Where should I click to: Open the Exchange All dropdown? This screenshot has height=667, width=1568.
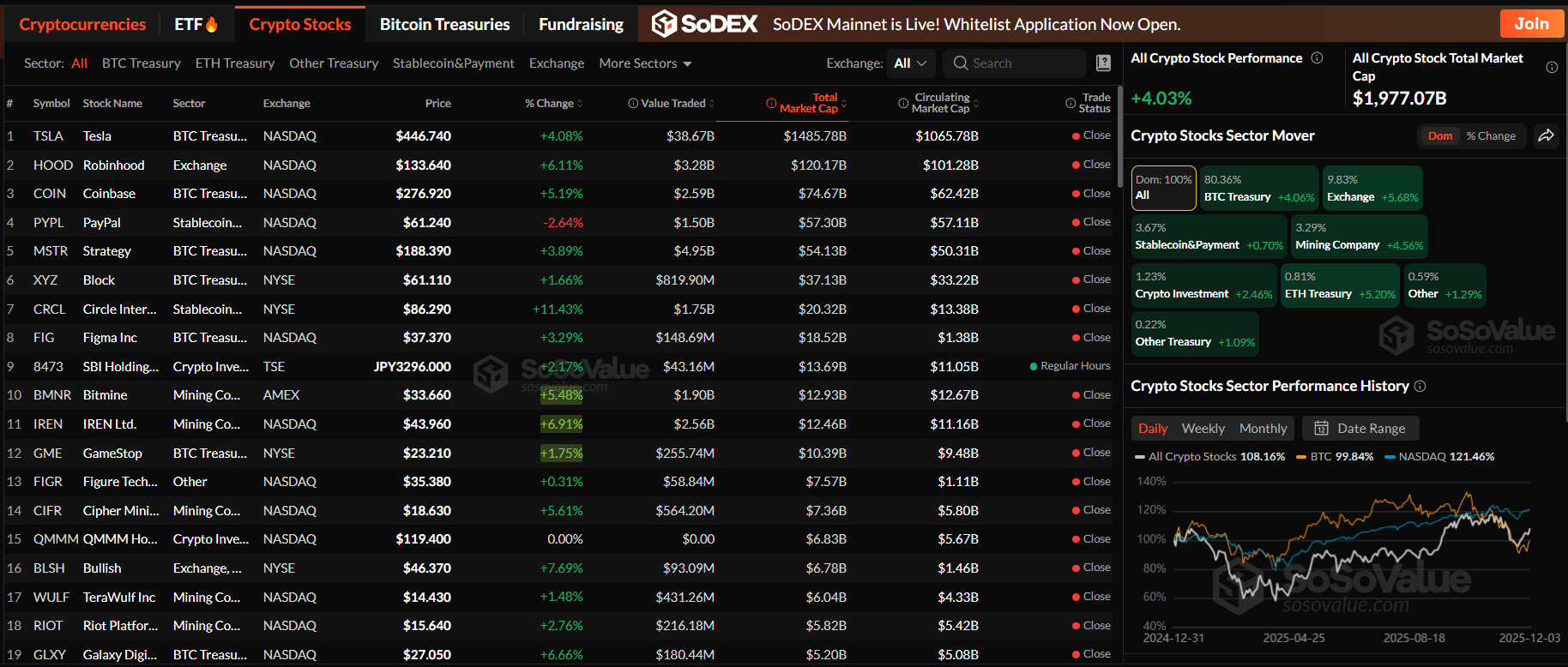click(910, 63)
